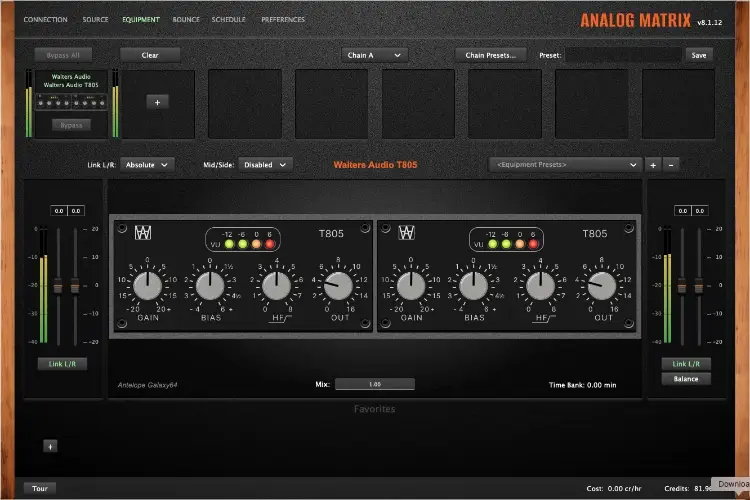This screenshot has width=750, height=500.
Task: Expand the Link L/R Absolute dropdown
Action: [x=148, y=164]
